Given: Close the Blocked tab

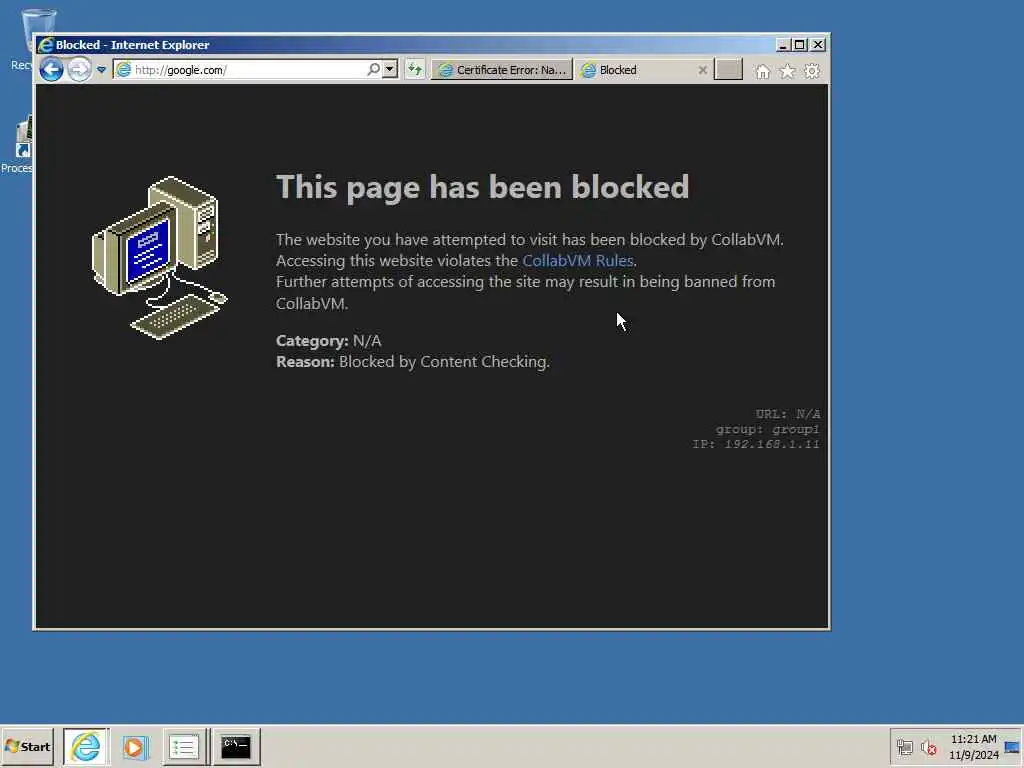Looking at the screenshot, I should (x=703, y=70).
